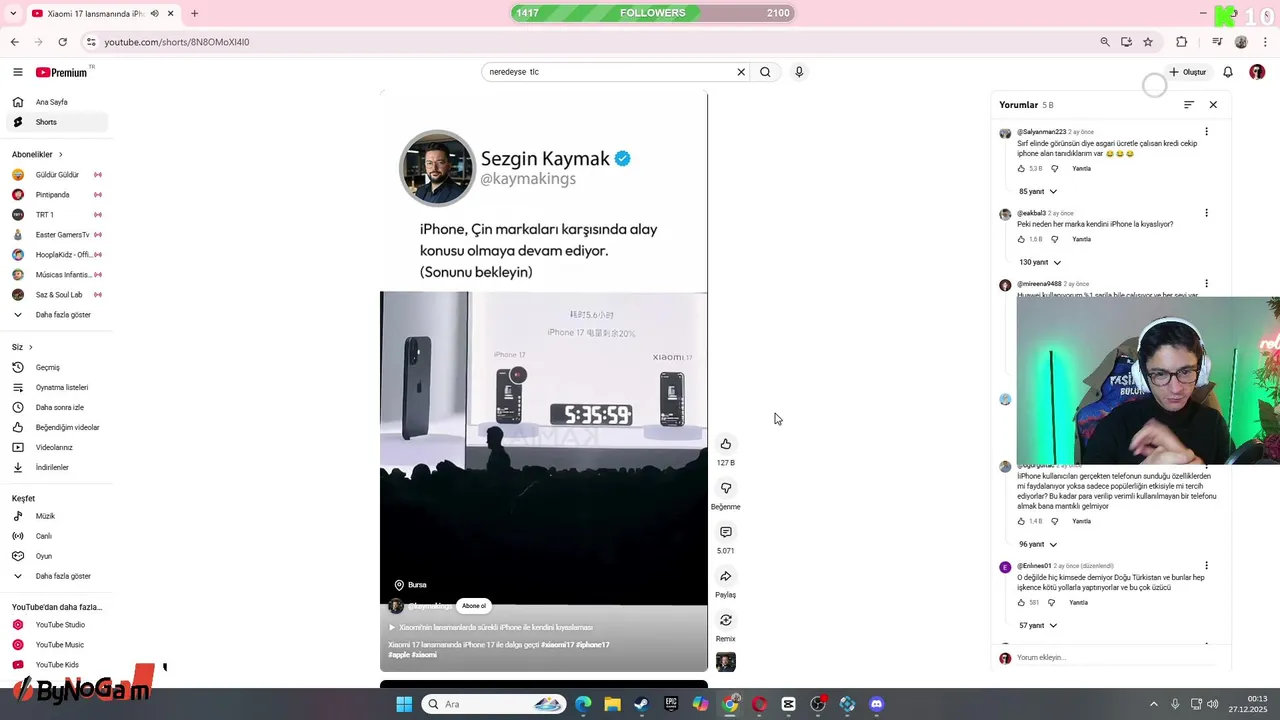The image size is (1280, 720).
Task: Open the YouTube hamburger guide menu
Action: tap(17, 72)
